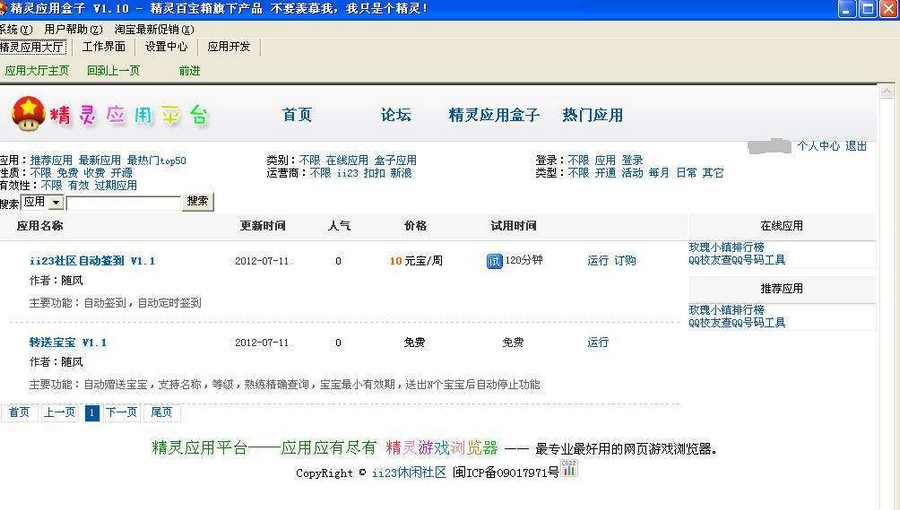Image resolution: width=900 pixels, height=510 pixels.
Task: Open 转送宝宝 V1.1 app details
Action: 68,342
